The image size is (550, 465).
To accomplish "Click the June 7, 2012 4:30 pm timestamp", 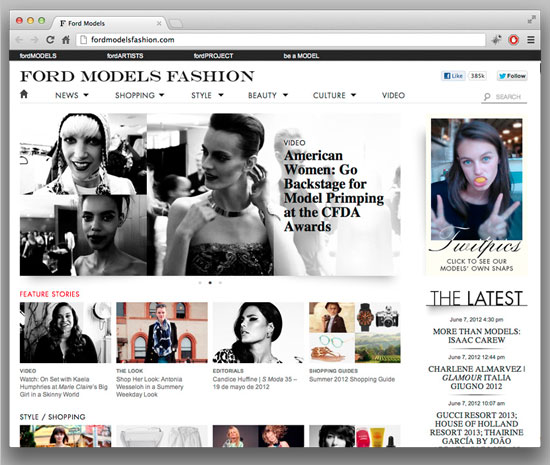I will pyautogui.click(x=476, y=319).
